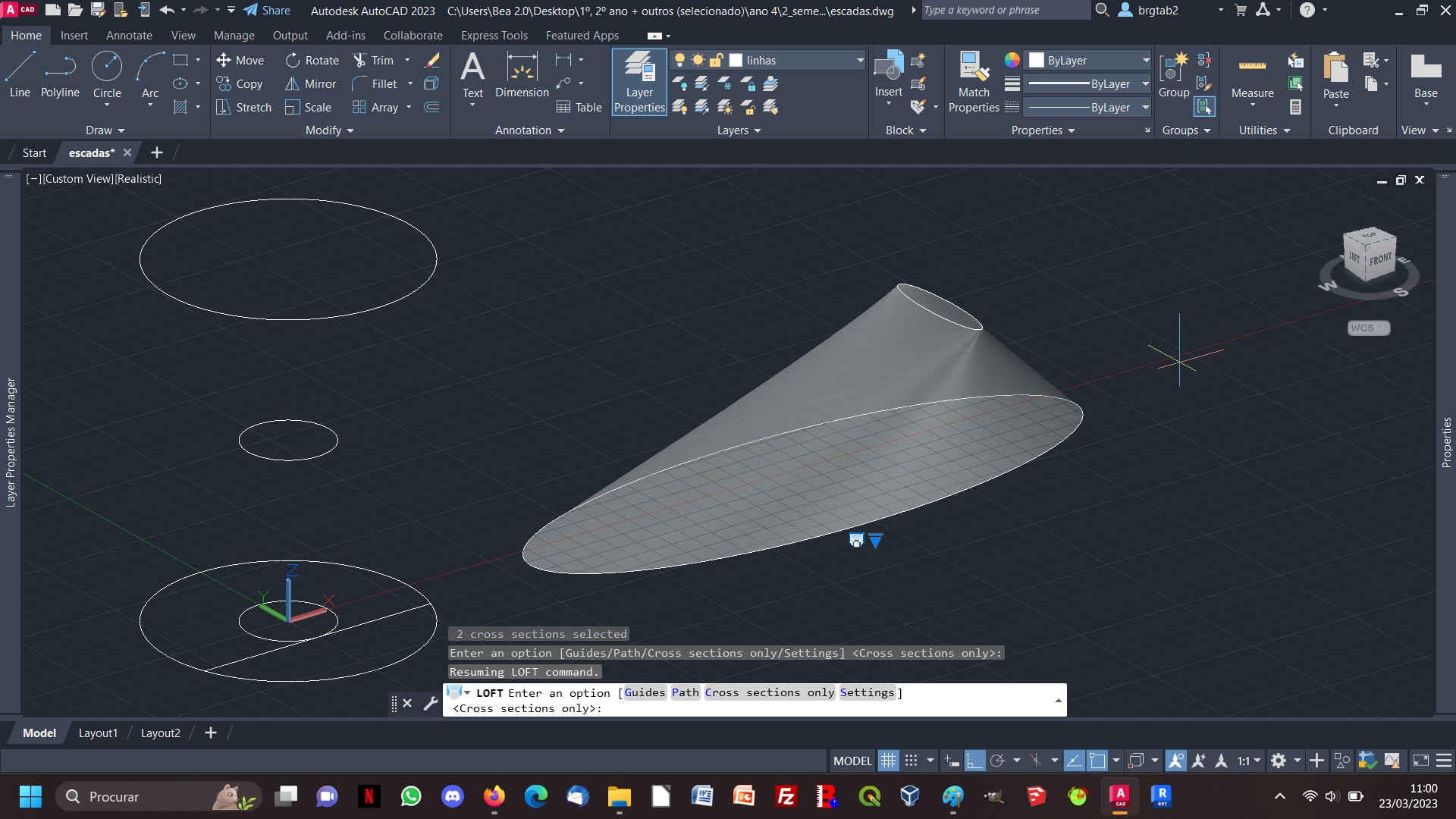The width and height of the screenshot is (1456, 819).
Task: Expand the Annotation panel
Action: click(529, 130)
